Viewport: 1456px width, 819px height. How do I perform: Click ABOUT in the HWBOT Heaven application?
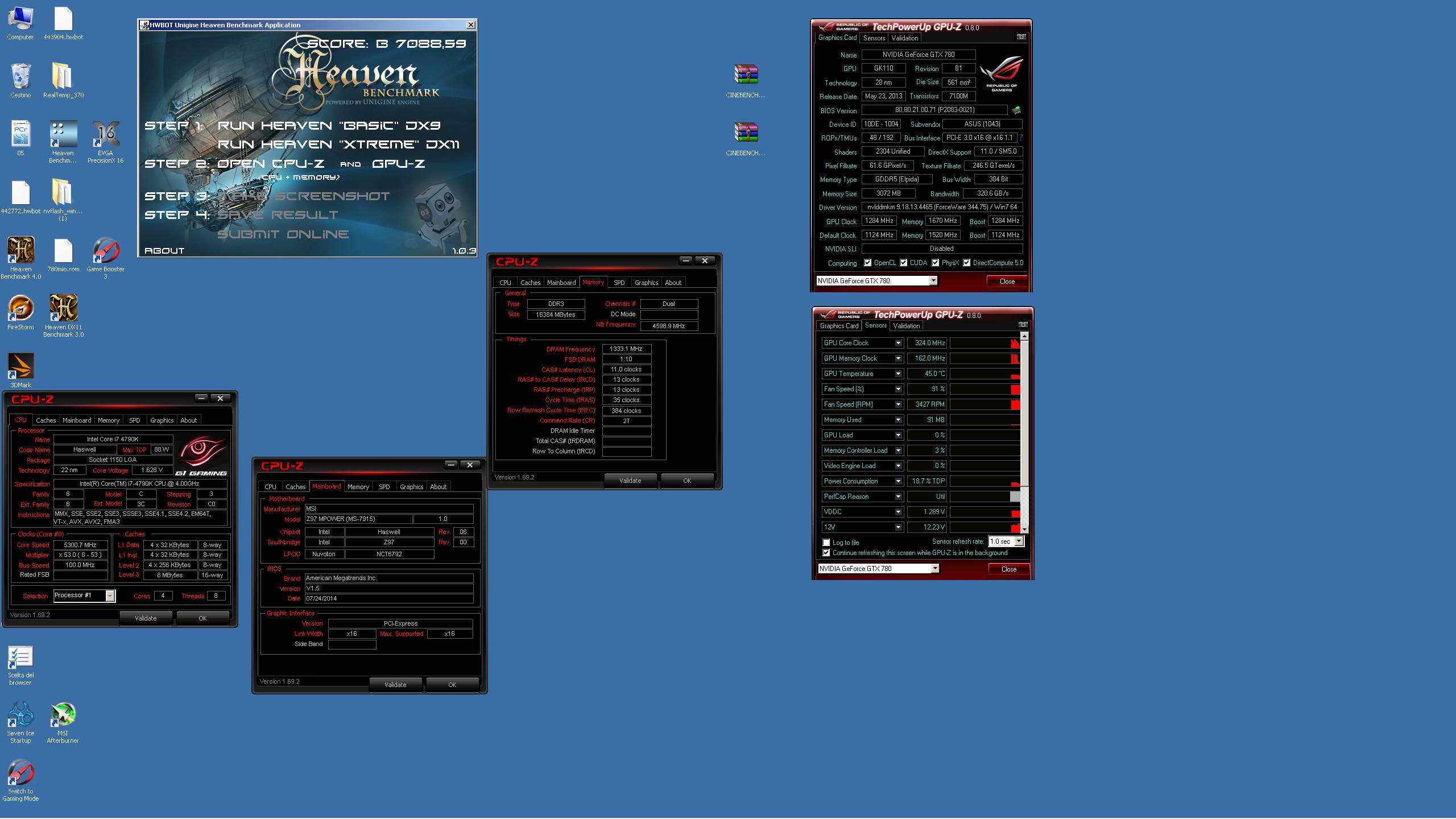click(164, 251)
